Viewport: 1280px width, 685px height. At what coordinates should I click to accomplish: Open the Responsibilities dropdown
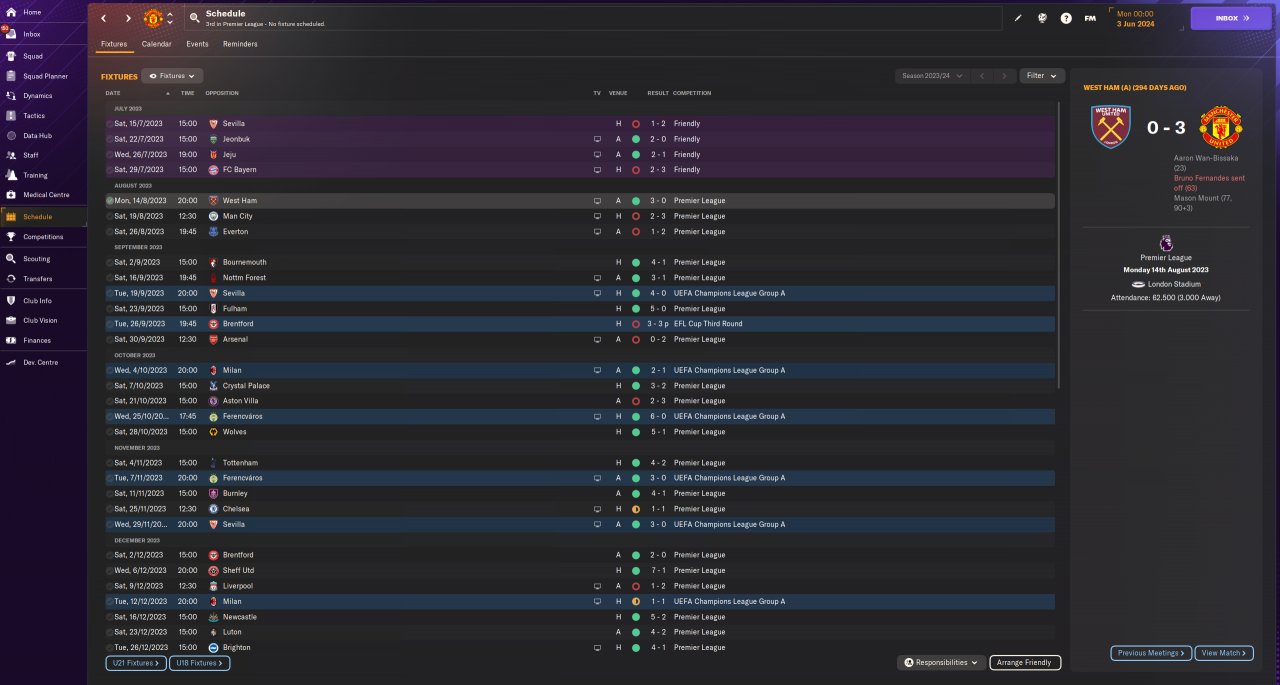point(941,662)
